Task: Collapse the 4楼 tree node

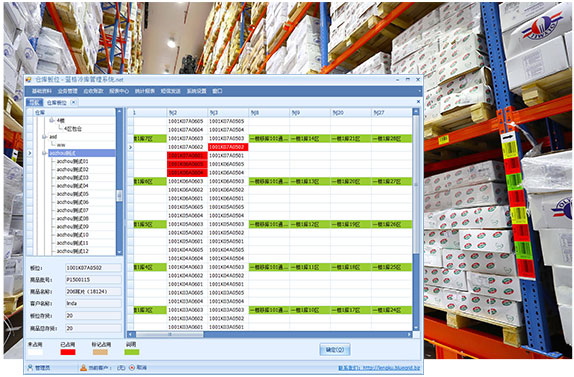Action: [x=52, y=120]
